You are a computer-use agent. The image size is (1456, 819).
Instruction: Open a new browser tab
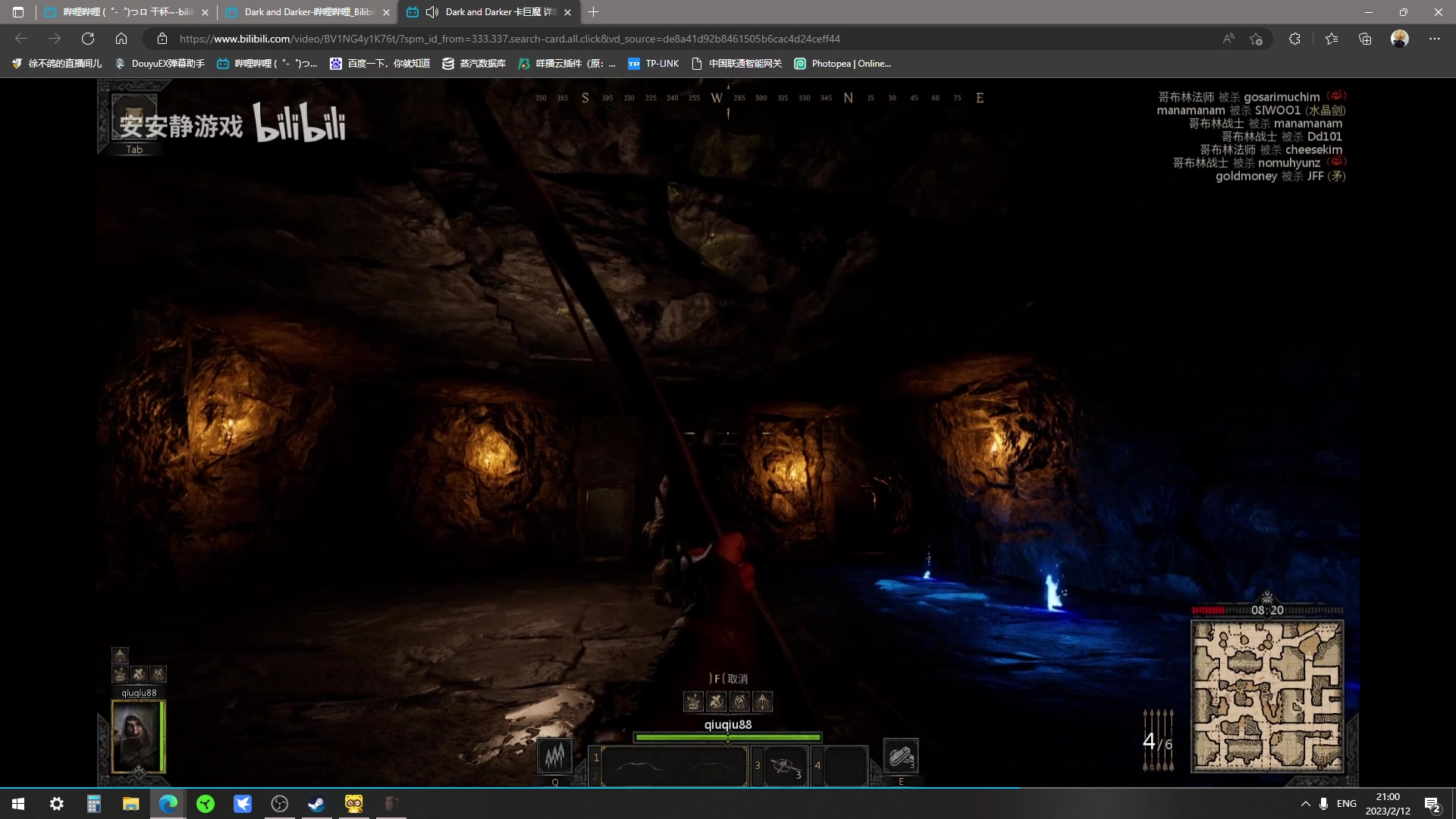(x=593, y=12)
